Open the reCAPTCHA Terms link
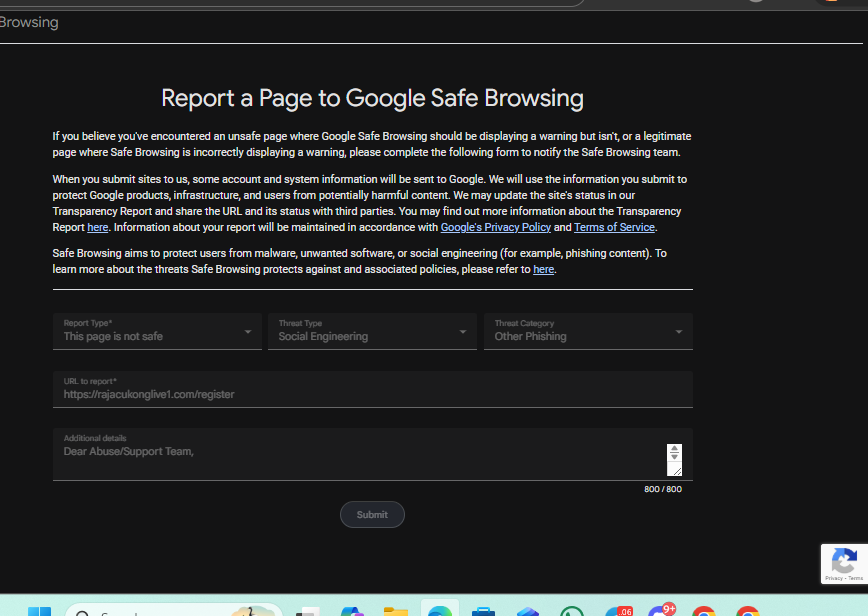Viewport: 868px width, 616px height. 855,578
